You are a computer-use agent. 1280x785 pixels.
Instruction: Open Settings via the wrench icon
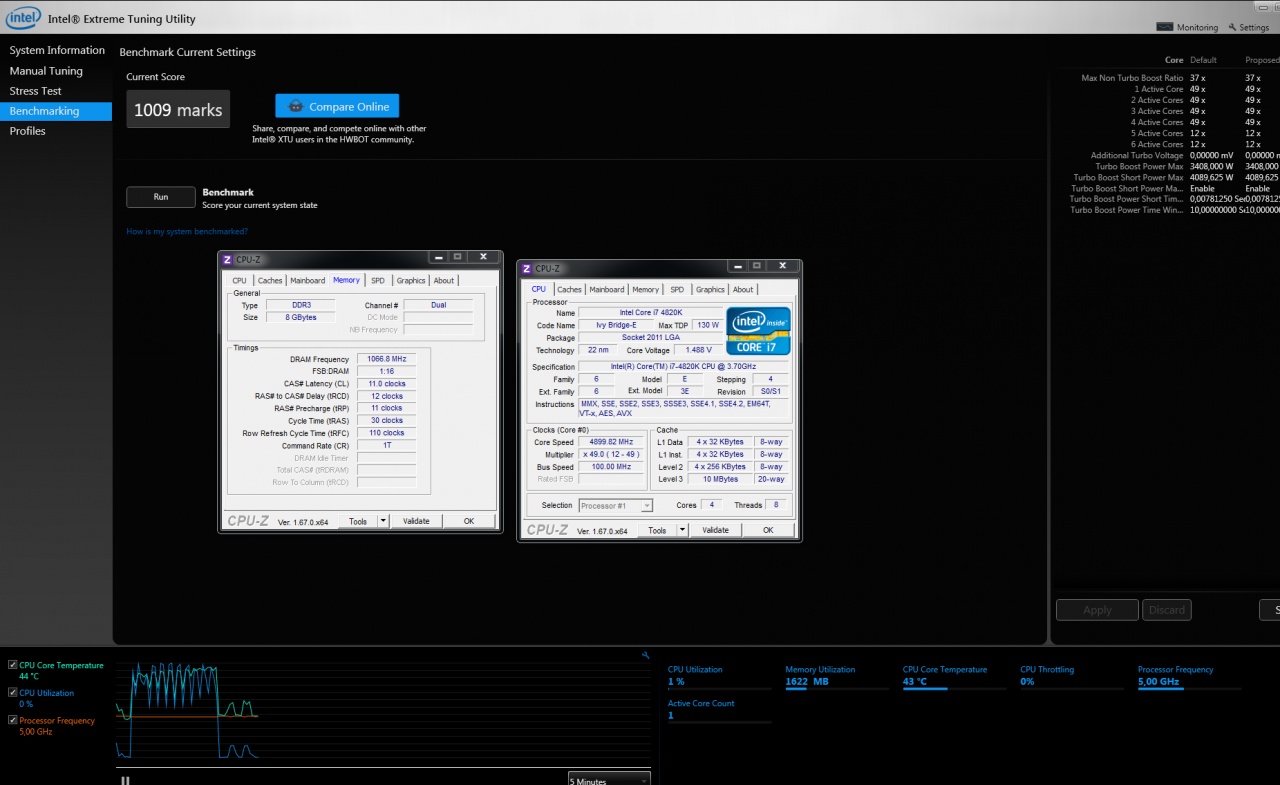[x=1231, y=27]
